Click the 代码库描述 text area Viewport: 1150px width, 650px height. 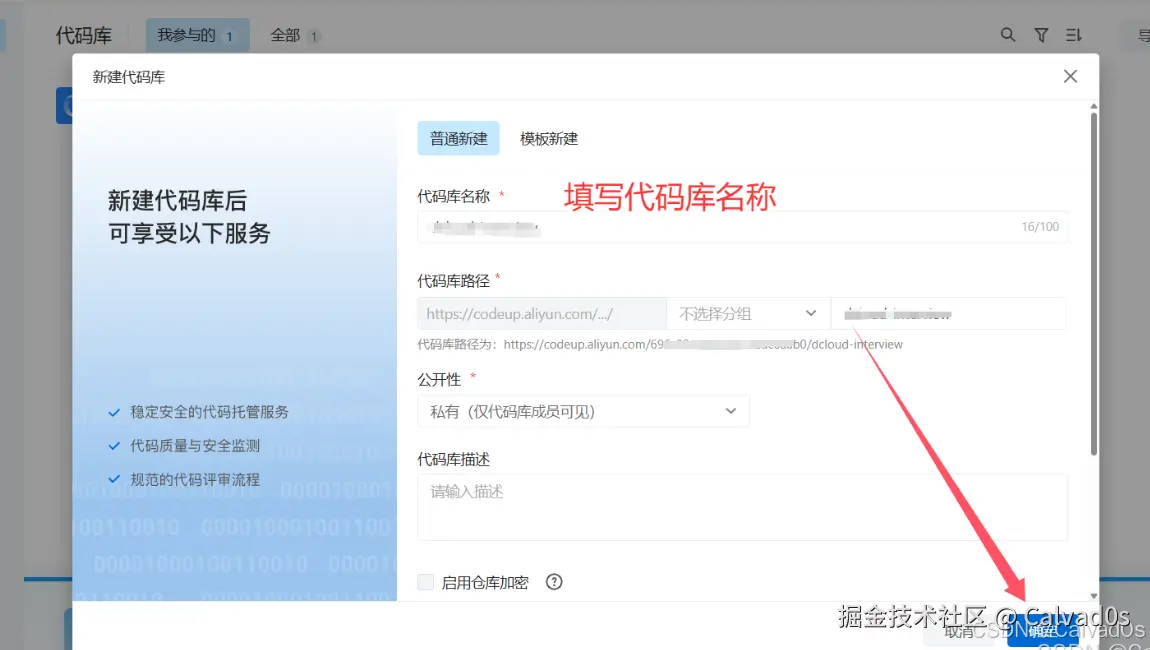pyautogui.click(x=742, y=507)
